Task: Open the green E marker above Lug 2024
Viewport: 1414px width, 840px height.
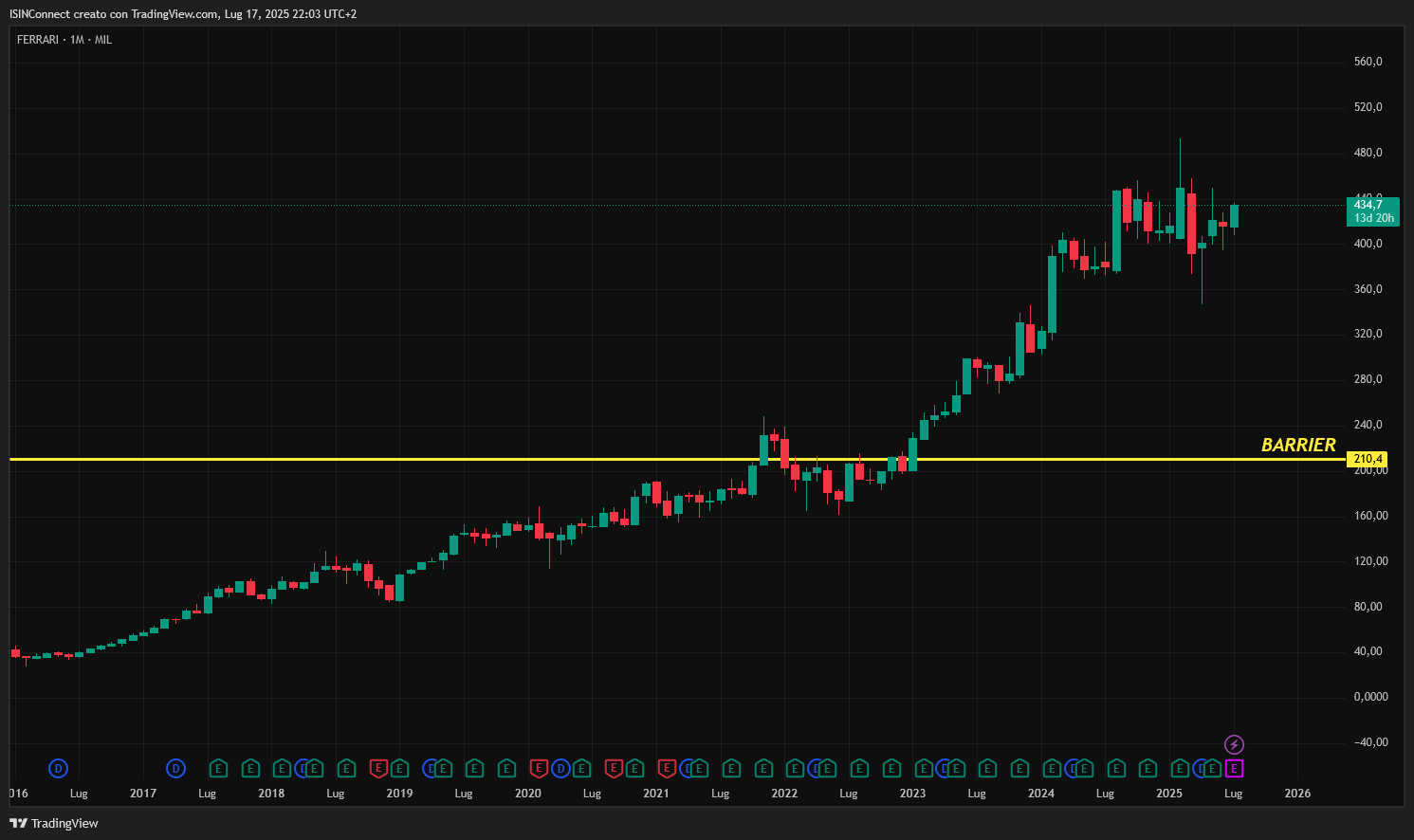Action: click(x=1116, y=768)
